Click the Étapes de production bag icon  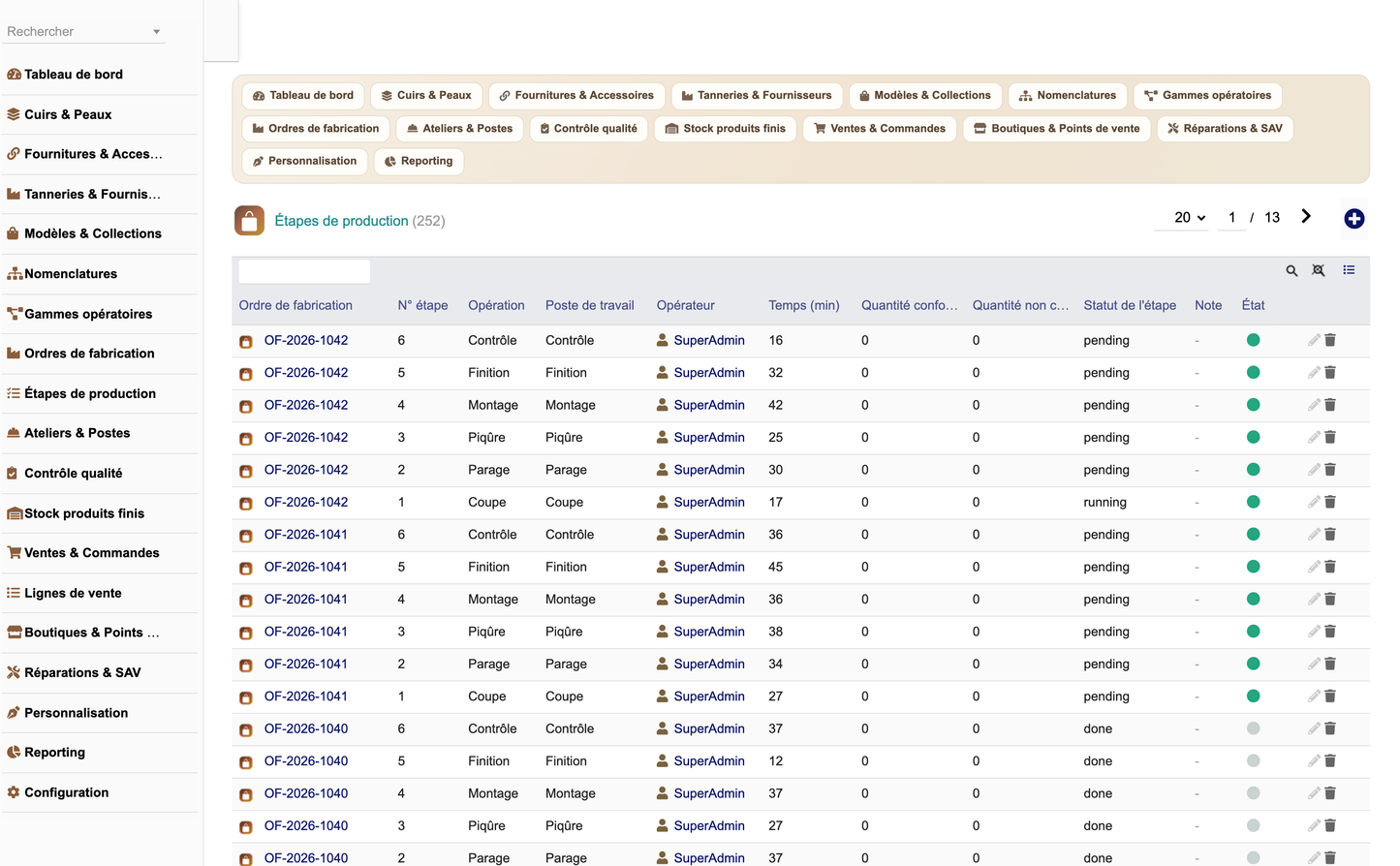pos(249,221)
